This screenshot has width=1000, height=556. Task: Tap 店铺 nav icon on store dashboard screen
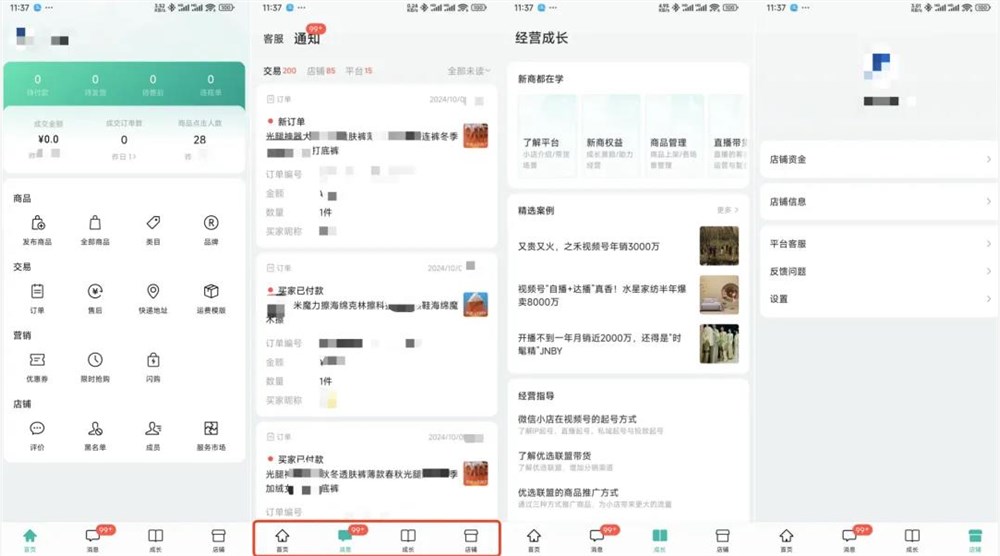[x=218, y=536]
